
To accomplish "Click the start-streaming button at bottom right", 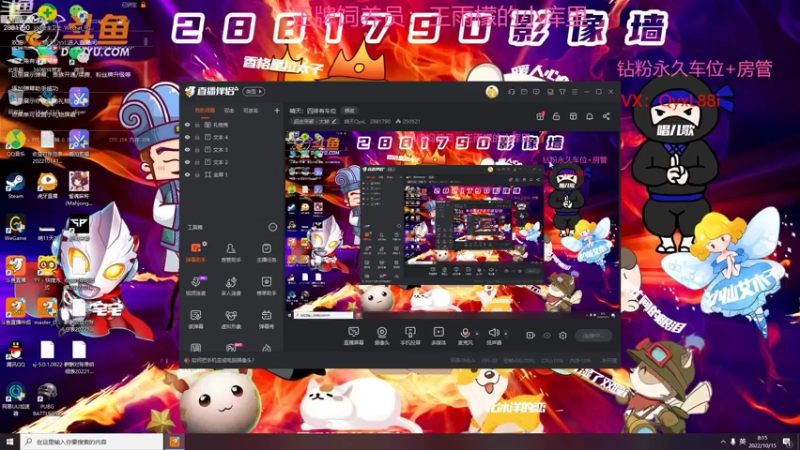I will (x=593, y=335).
